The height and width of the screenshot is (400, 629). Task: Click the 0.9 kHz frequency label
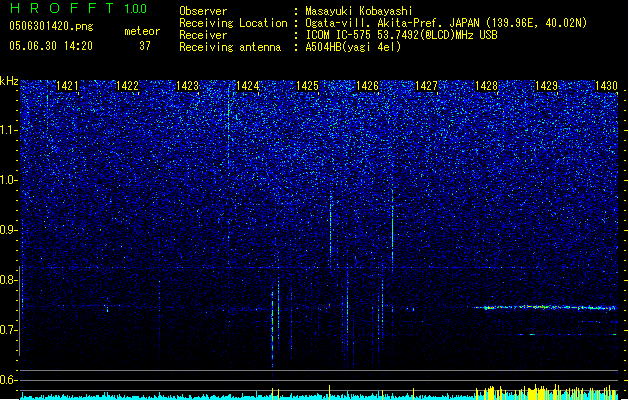pos(8,230)
